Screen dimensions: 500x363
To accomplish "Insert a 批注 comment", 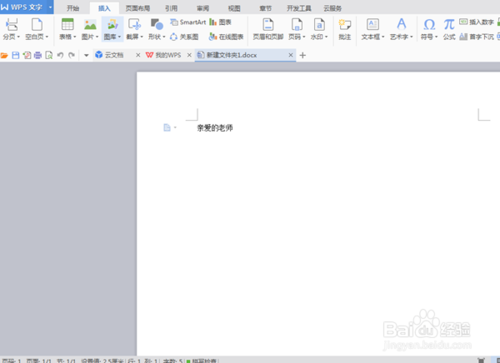I will coord(345,29).
